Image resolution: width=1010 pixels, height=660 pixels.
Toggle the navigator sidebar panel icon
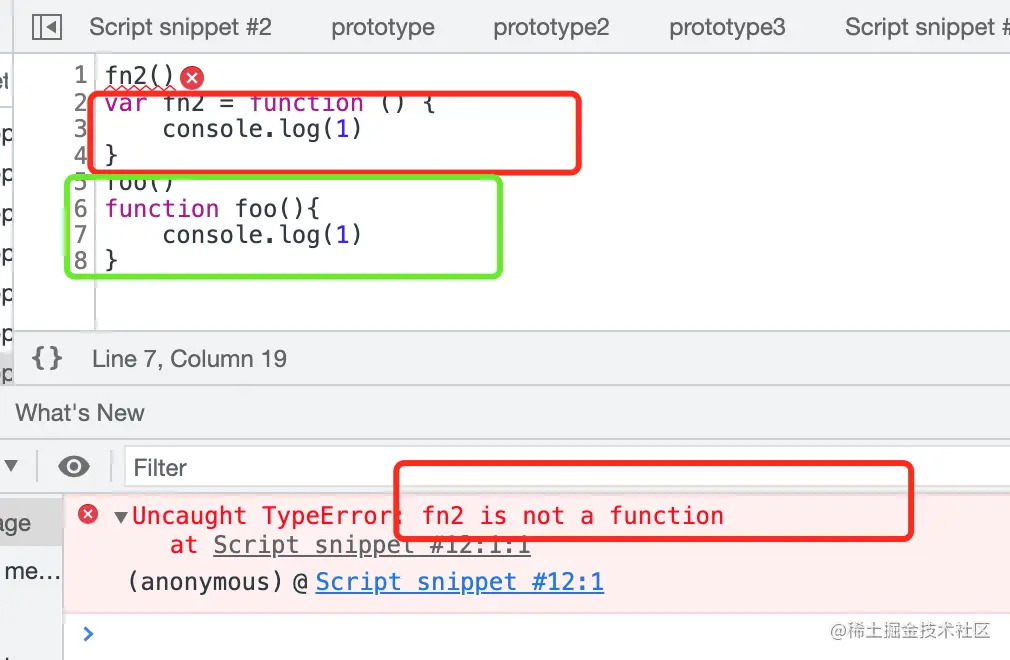tap(47, 27)
